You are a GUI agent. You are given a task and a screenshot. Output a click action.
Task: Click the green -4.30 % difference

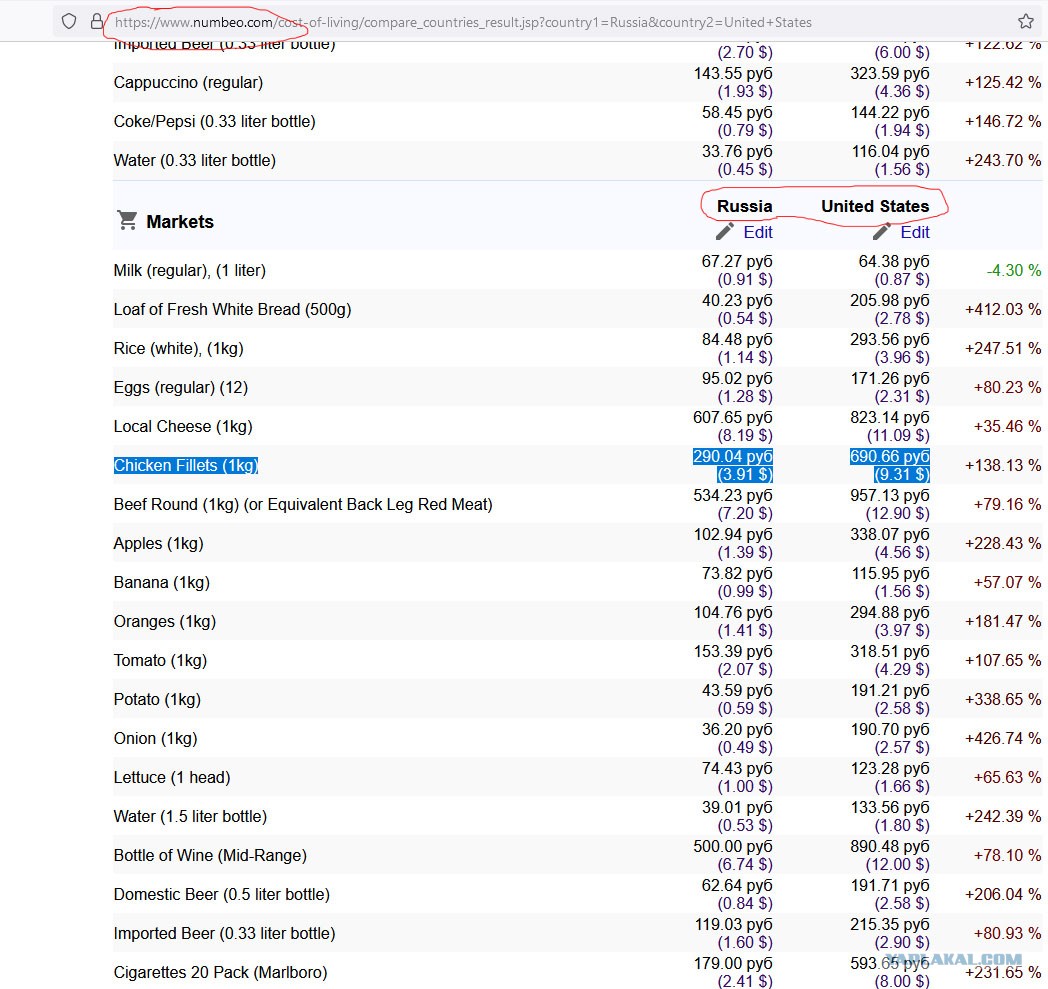pos(1013,270)
